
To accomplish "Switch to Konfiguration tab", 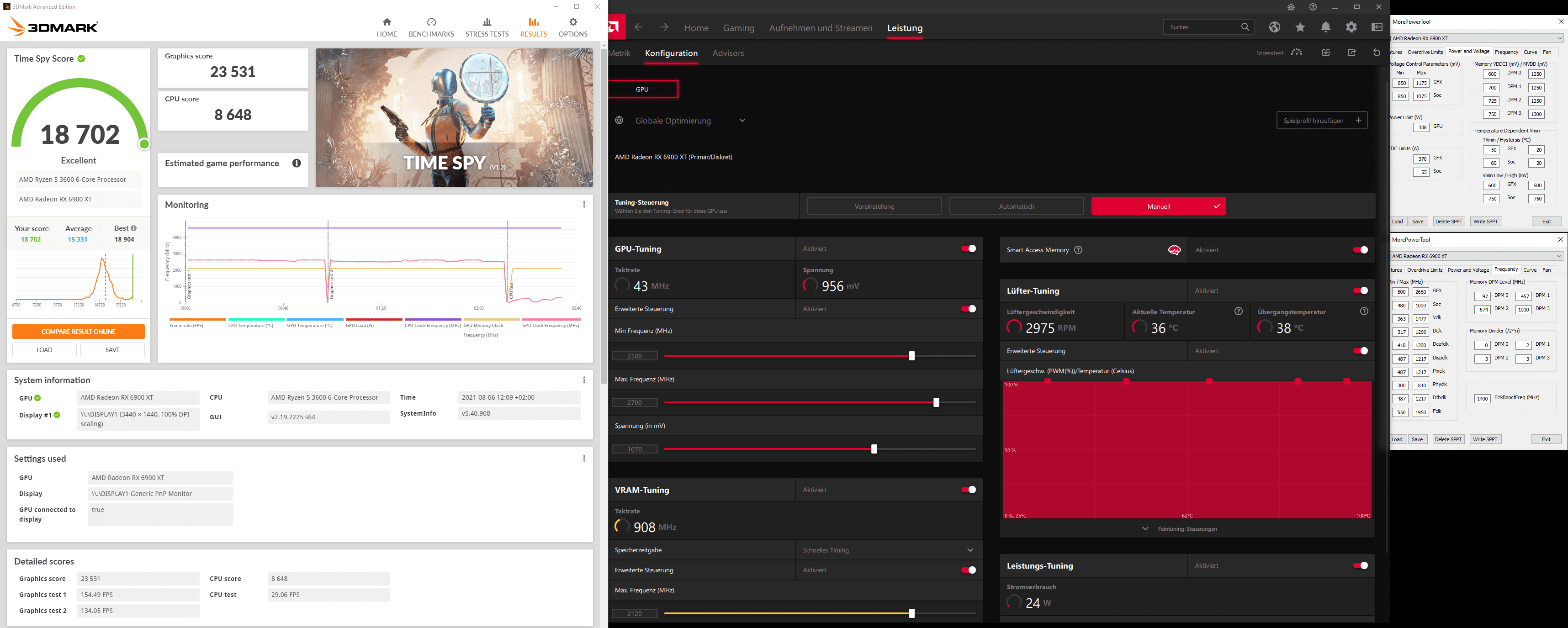I will [672, 53].
